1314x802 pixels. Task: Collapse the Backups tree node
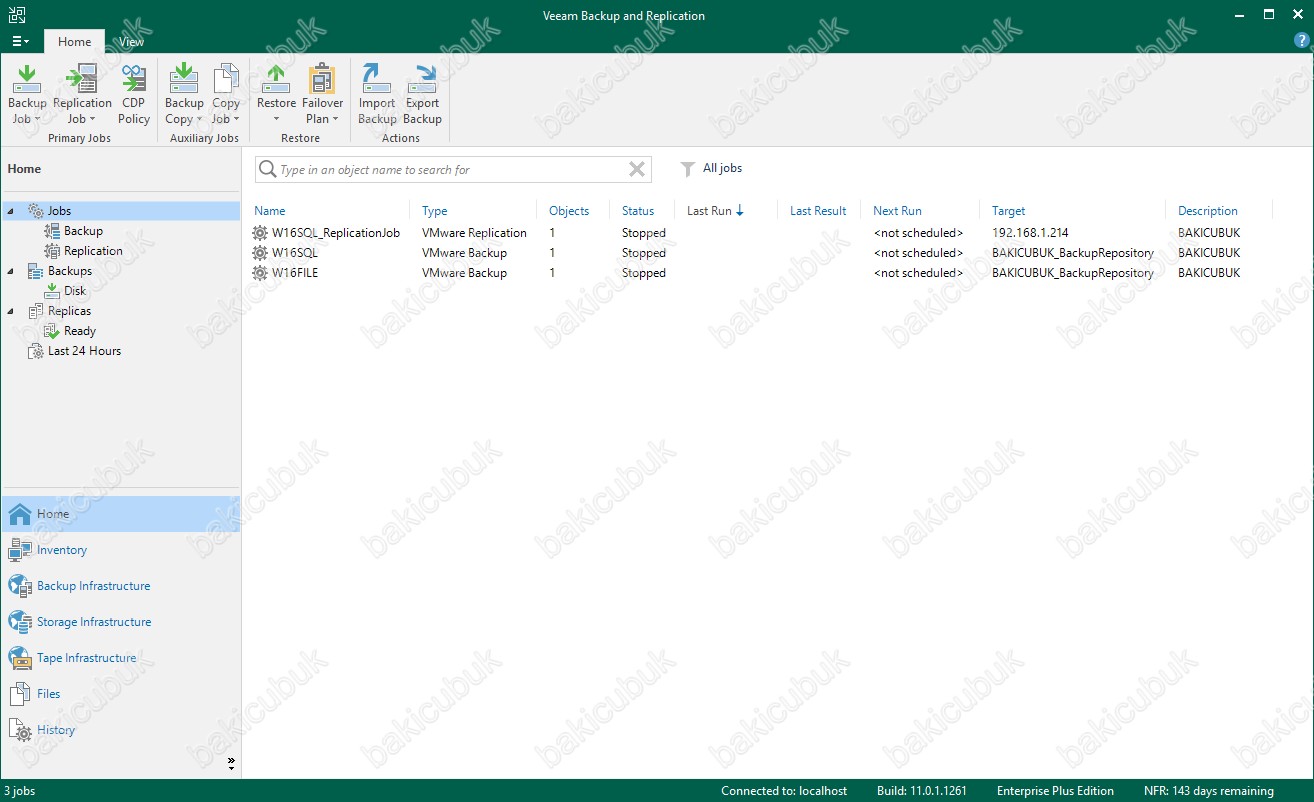coord(11,271)
